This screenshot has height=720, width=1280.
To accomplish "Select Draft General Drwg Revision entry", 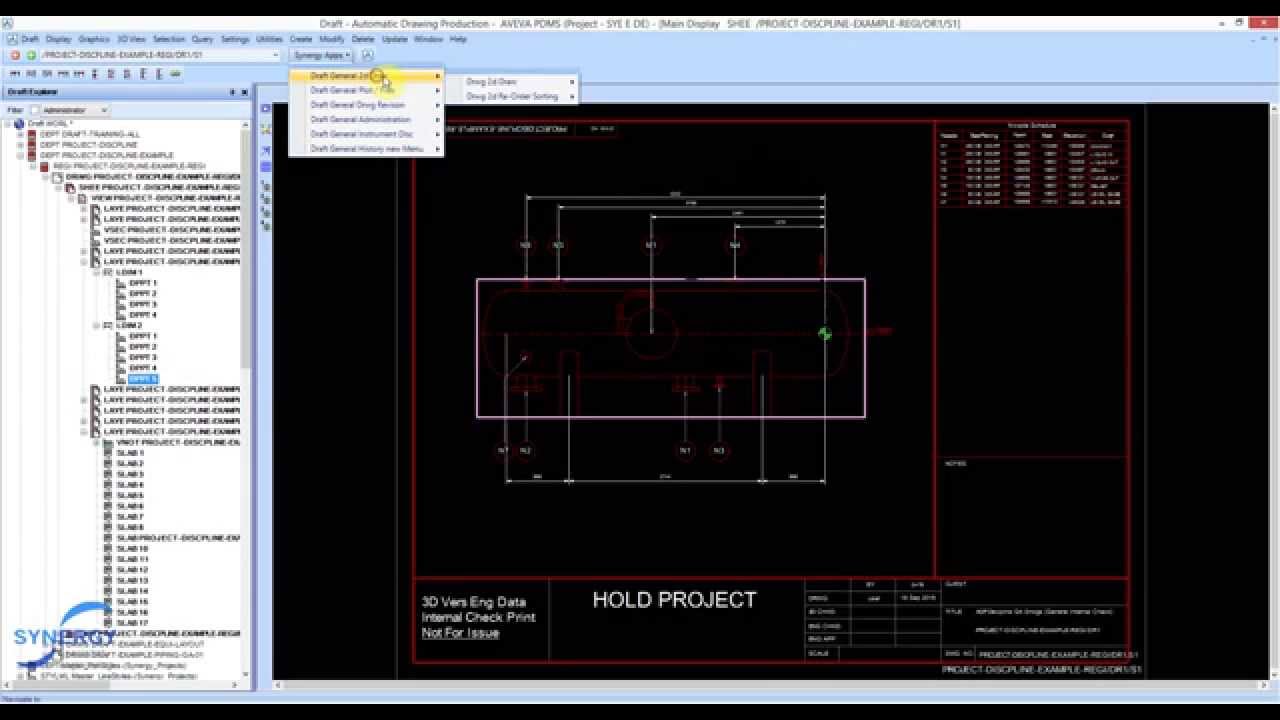I will pyautogui.click(x=366, y=105).
